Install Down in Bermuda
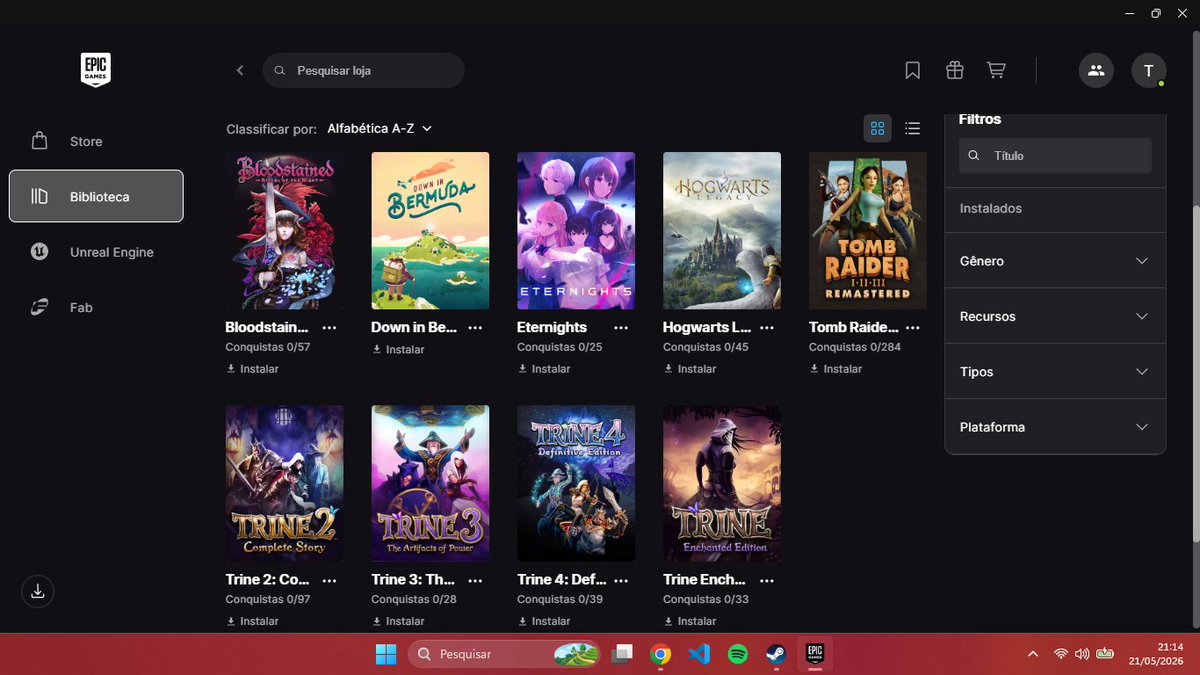This screenshot has height=675, width=1200. point(399,350)
